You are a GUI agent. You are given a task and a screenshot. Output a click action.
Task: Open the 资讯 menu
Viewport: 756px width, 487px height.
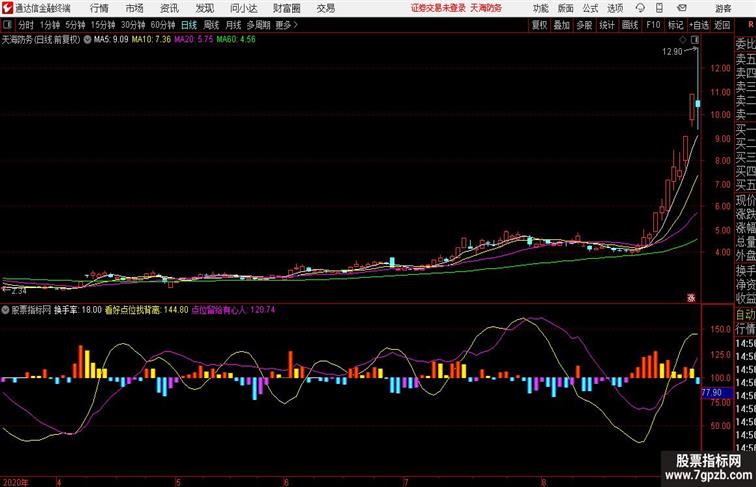tap(169, 8)
